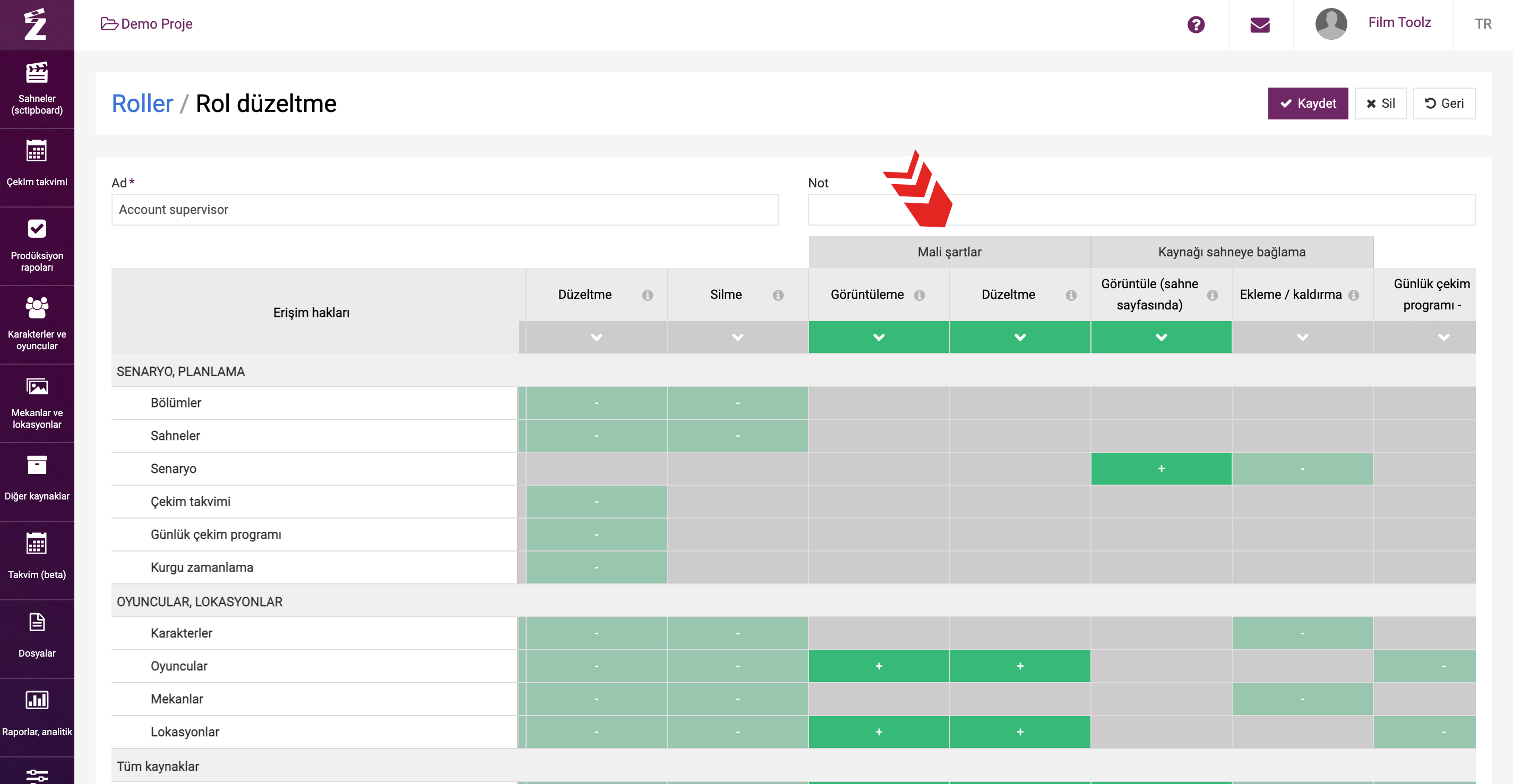Open the messages envelope icon
1513x784 pixels.
click(1260, 24)
